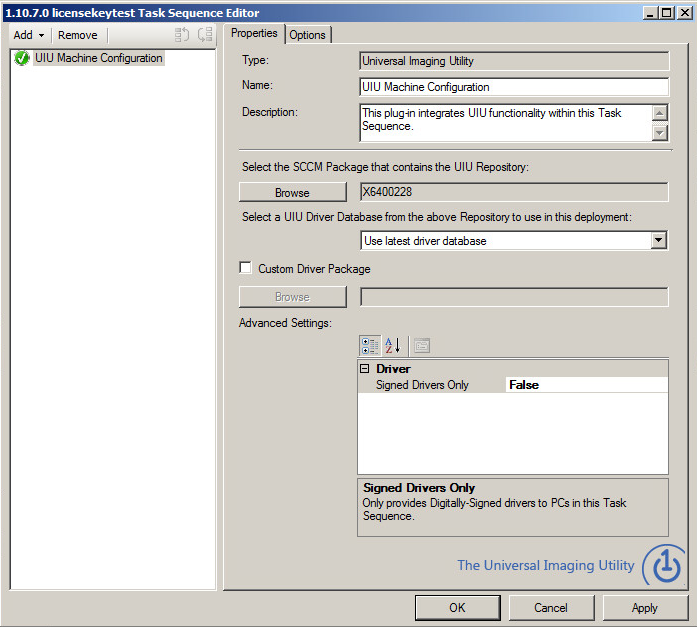
Task: Switch to the Properties tab
Action: 254,33
